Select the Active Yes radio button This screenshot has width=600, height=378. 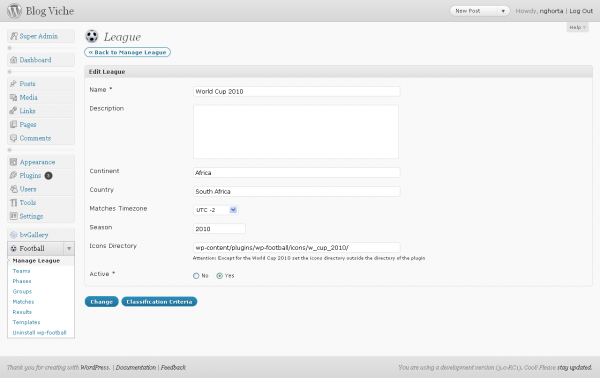click(x=219, y=275)
